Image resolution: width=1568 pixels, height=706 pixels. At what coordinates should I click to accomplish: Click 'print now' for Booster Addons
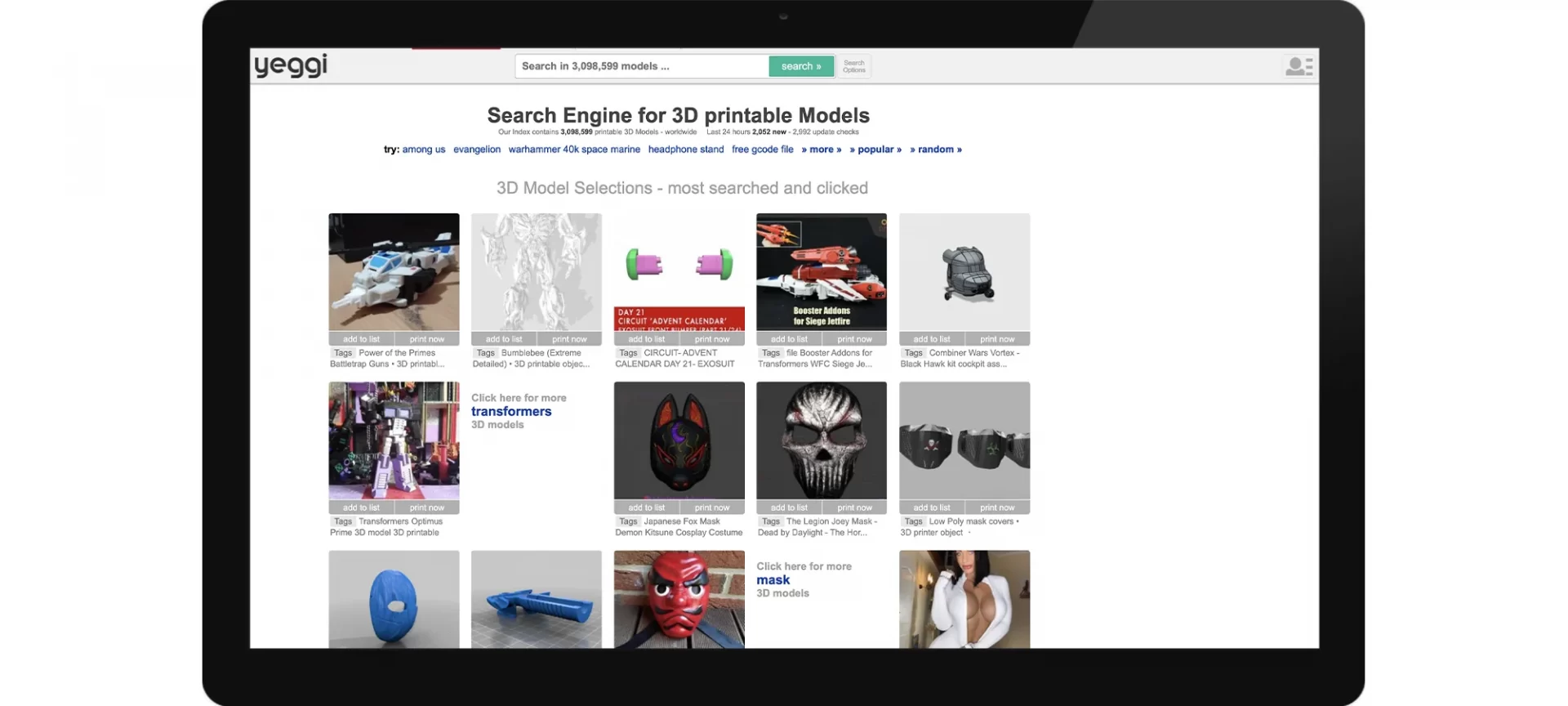click(855, 339)
